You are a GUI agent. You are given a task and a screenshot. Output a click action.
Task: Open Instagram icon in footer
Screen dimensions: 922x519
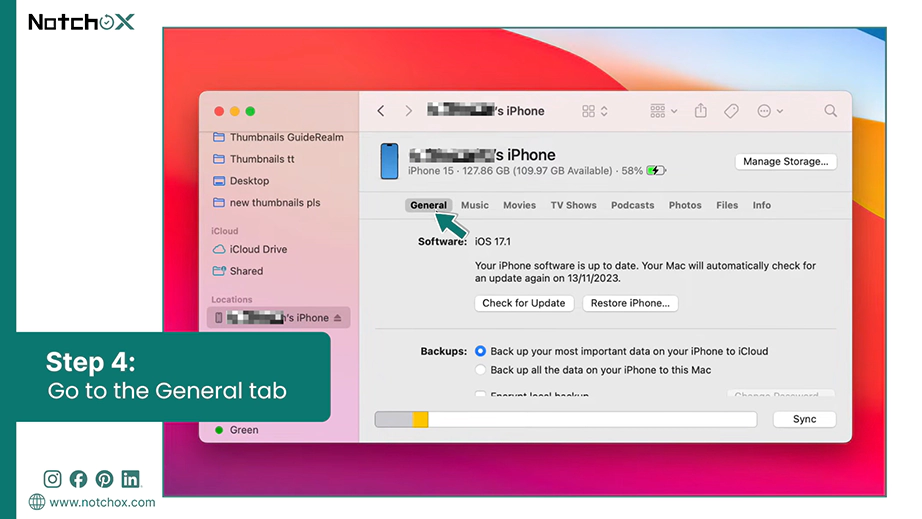point(52,479)
